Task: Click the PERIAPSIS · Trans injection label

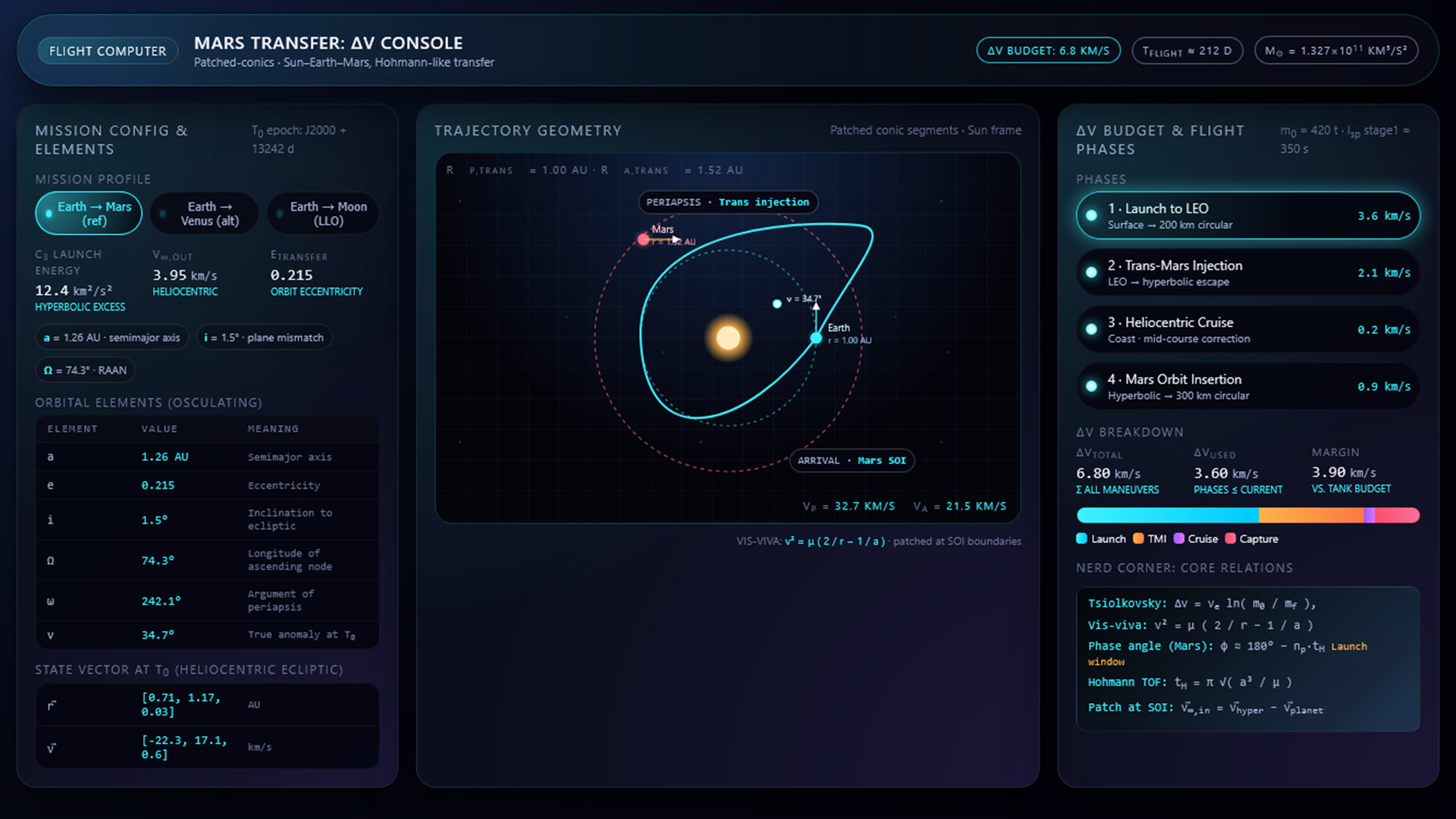Action: [x=727, y=202]
